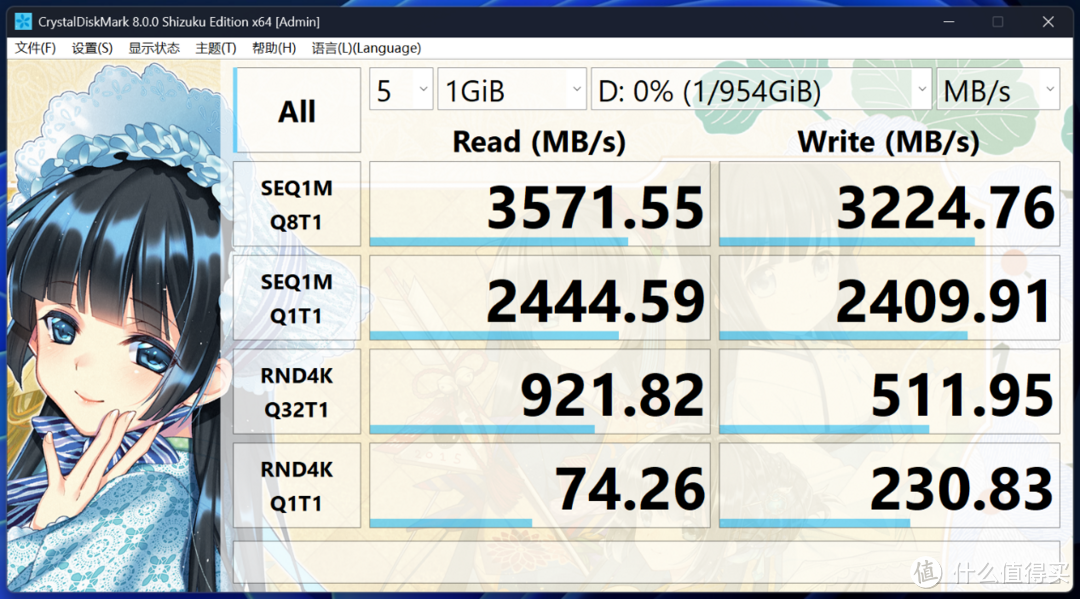
Task: Select the 511.95 write result
Action: (x=889, y=392)
